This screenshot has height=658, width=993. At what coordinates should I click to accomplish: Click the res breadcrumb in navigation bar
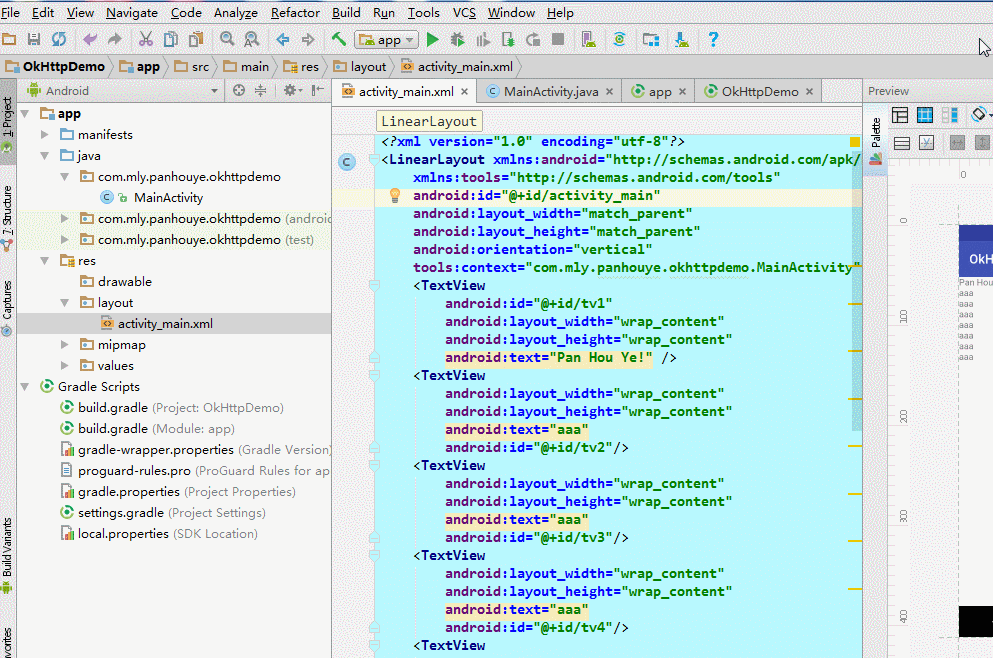pyautogui.click(x=309, y=67)
